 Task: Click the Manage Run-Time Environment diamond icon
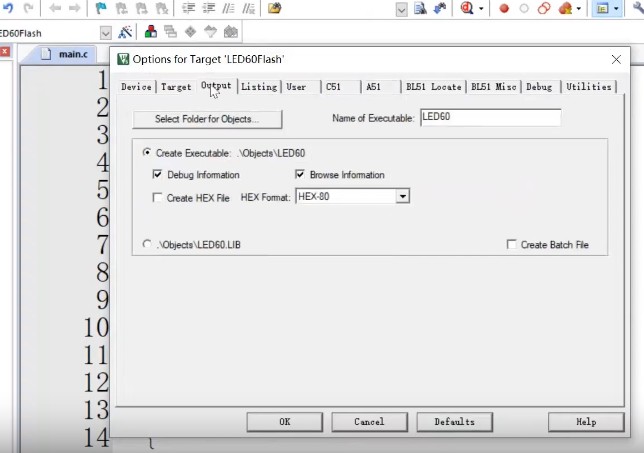pos(190,32)
